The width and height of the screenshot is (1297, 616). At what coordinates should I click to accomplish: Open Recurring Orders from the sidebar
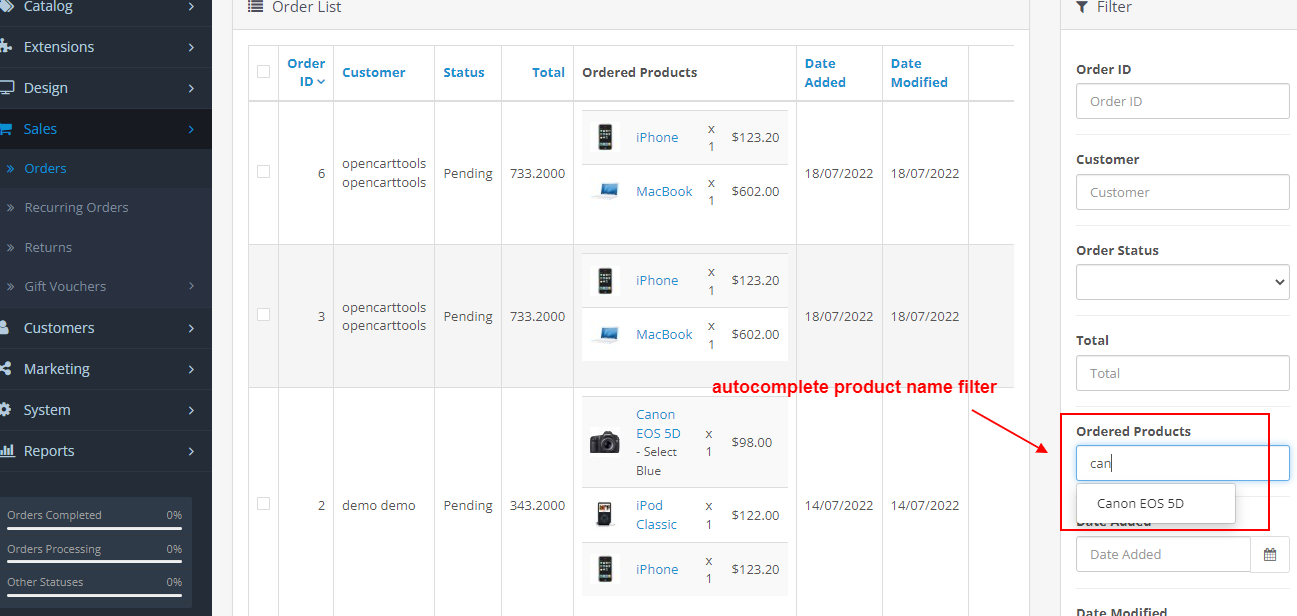76,207
